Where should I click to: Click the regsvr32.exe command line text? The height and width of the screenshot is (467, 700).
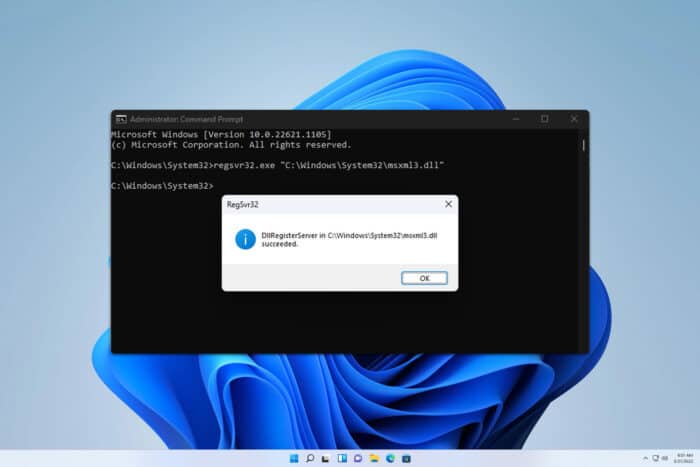pyautogui.click(x=329, y=165)
